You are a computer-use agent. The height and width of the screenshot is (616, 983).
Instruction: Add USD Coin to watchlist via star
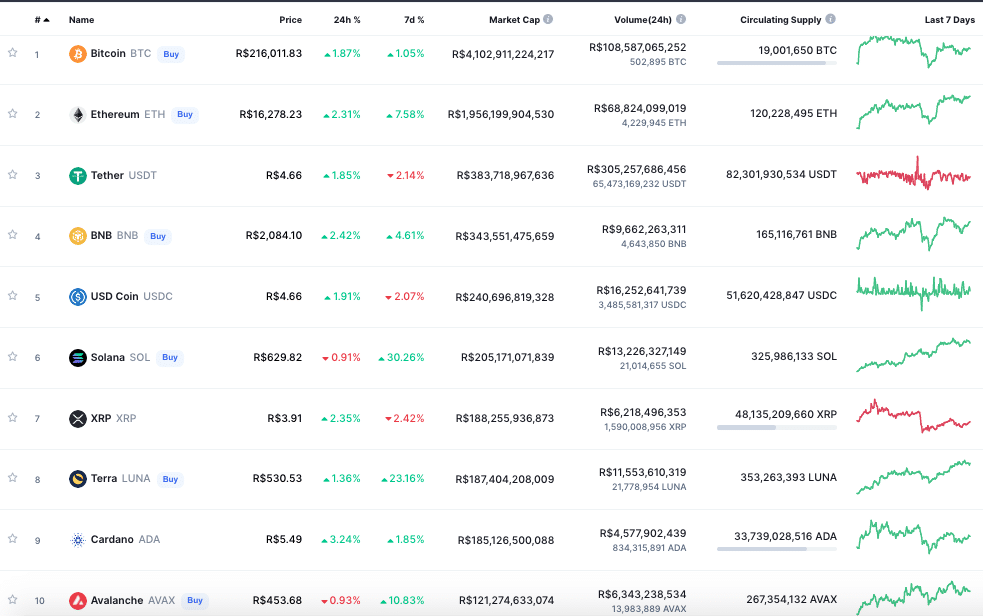pos(13,295)
